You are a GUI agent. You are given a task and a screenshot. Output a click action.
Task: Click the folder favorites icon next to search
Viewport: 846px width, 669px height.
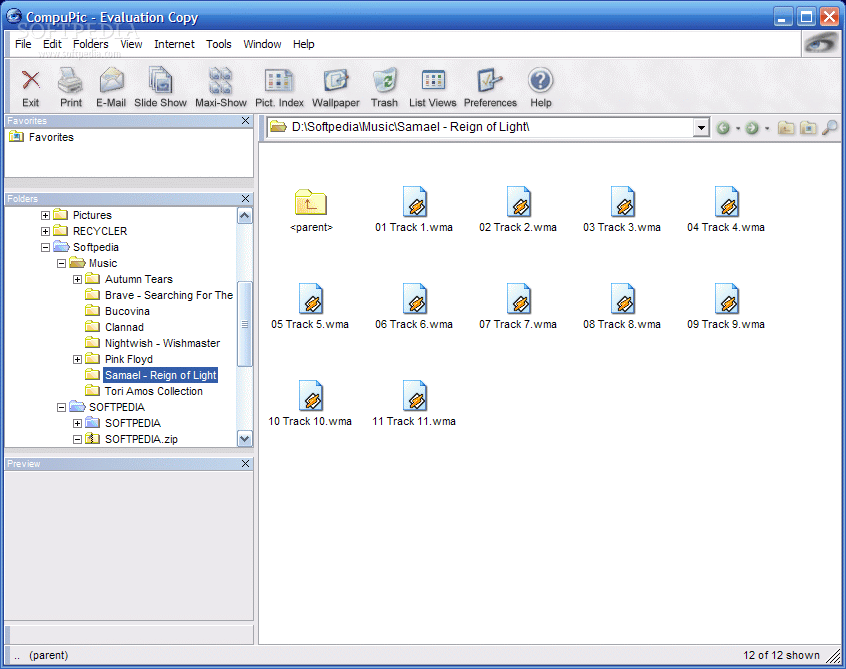(x=808, y=128)
